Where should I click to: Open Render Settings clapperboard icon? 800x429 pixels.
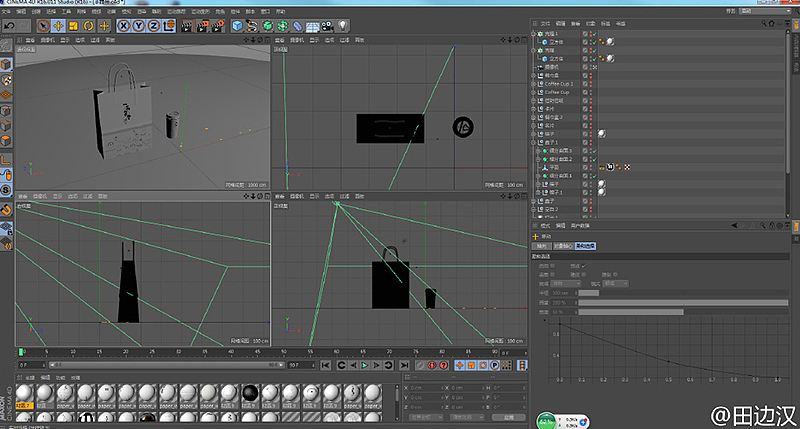coord(218,26)
